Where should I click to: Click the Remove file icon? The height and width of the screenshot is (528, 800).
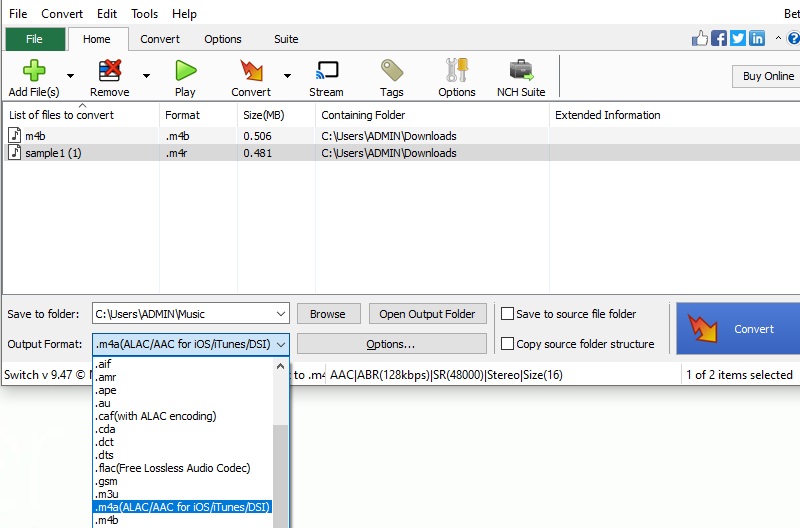pyautogui.click(x=109, y=71)
